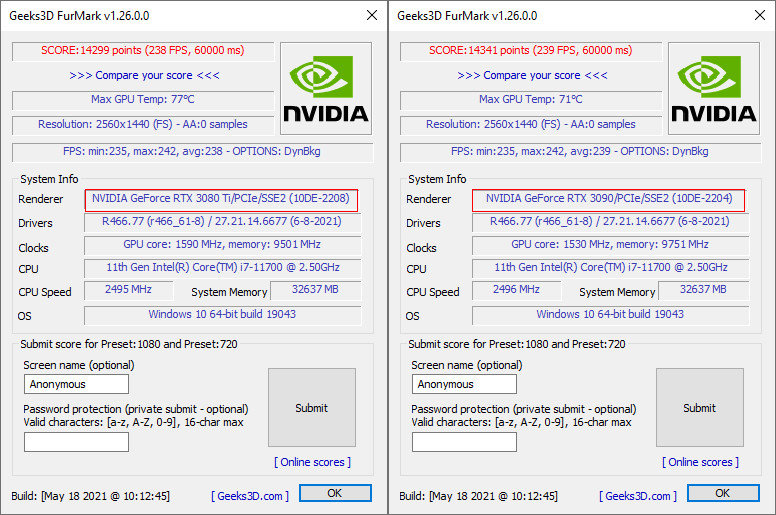Viewport: 776px width, 515px height.
Task: Close the right FurMark window (RTX 3090)
Action: point(760,15)
